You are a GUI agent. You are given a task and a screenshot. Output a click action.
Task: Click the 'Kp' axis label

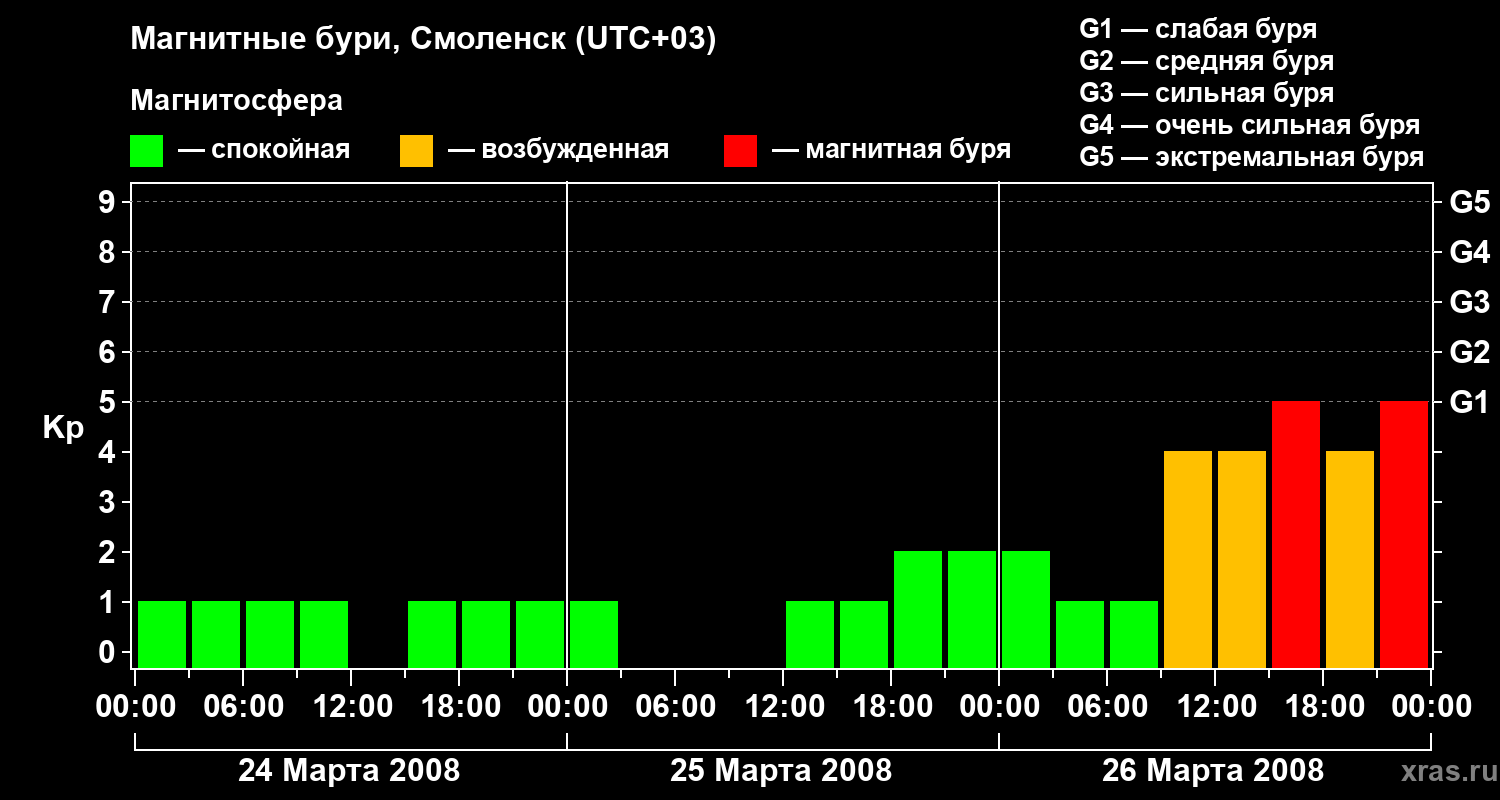click(x=63, y=427)
